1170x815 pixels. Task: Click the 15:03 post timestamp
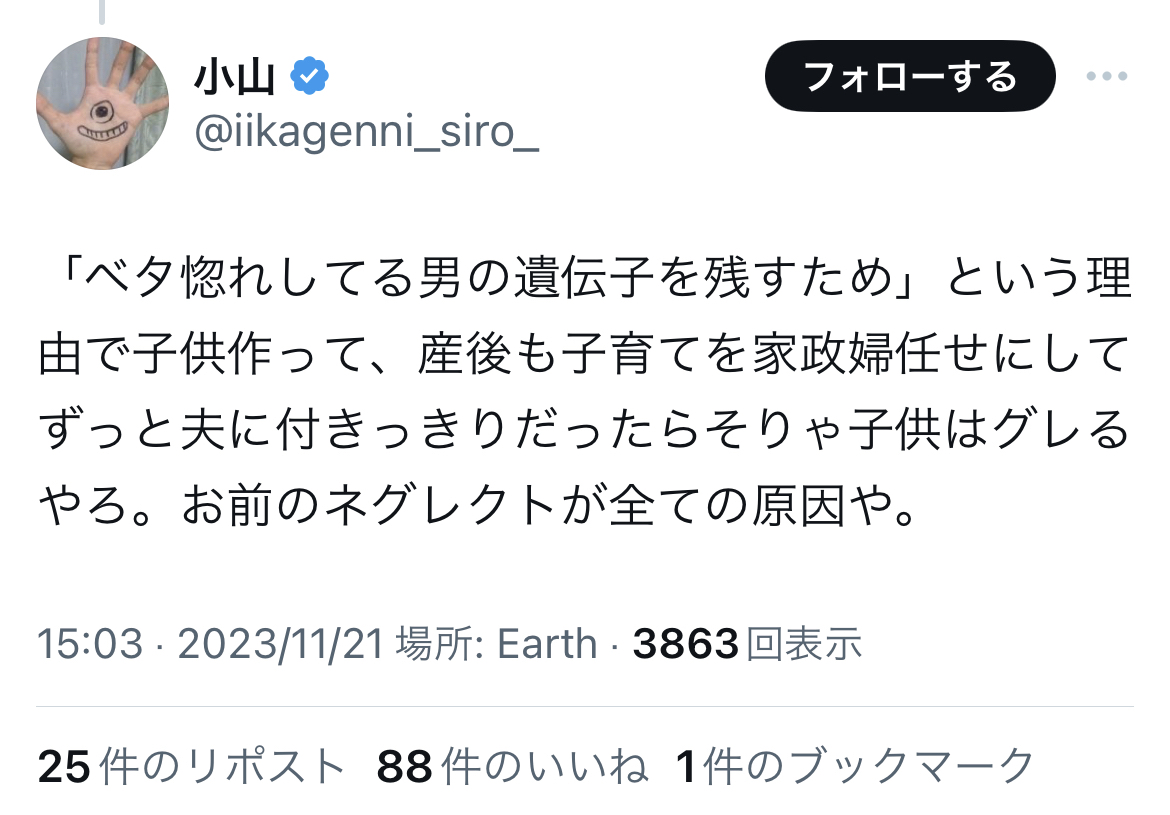click(89, 644)
